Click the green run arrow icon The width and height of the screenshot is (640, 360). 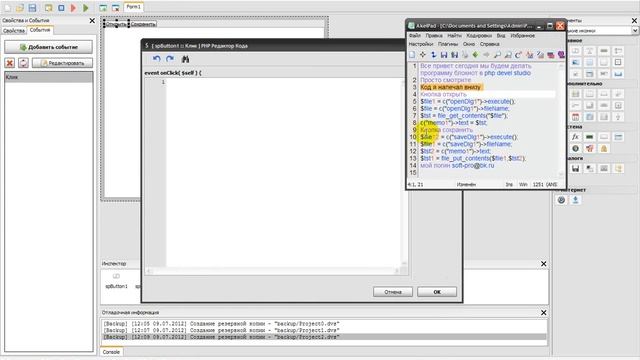pyautogui.click(x=86, y=7)
